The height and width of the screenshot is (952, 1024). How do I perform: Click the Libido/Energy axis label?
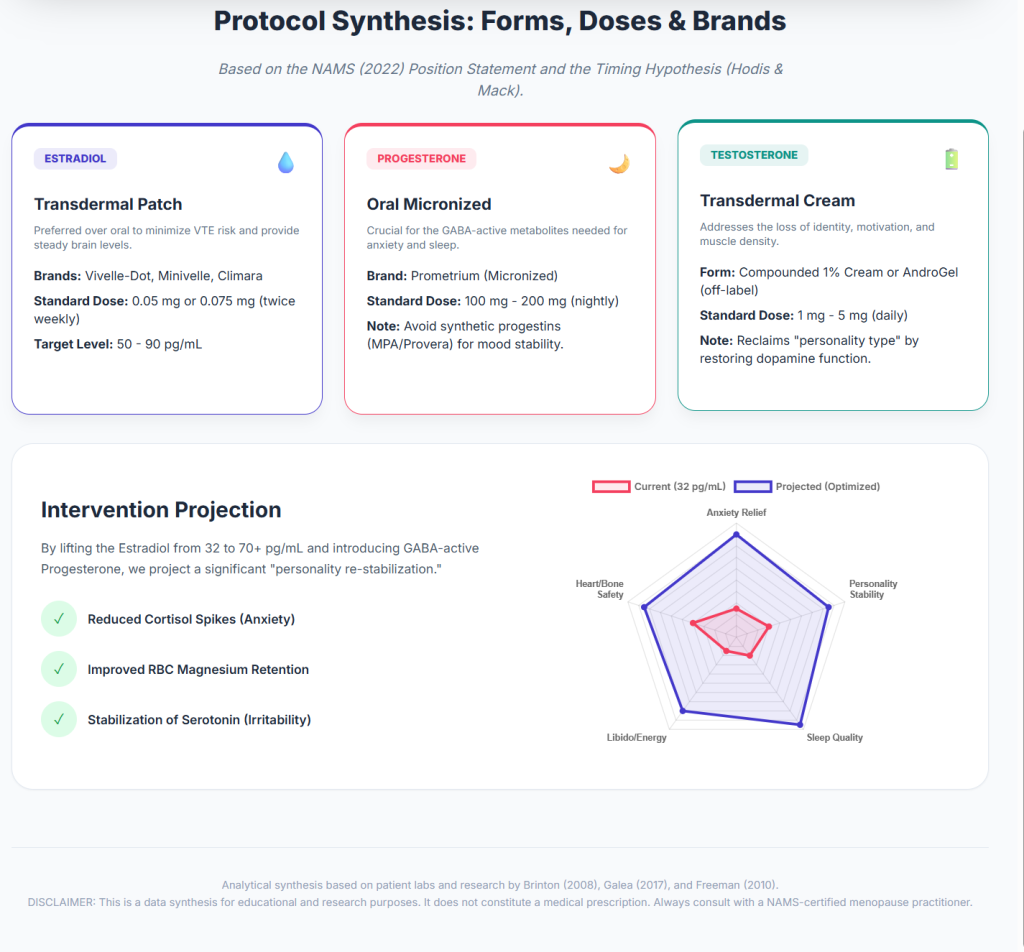tap(637, 737)
